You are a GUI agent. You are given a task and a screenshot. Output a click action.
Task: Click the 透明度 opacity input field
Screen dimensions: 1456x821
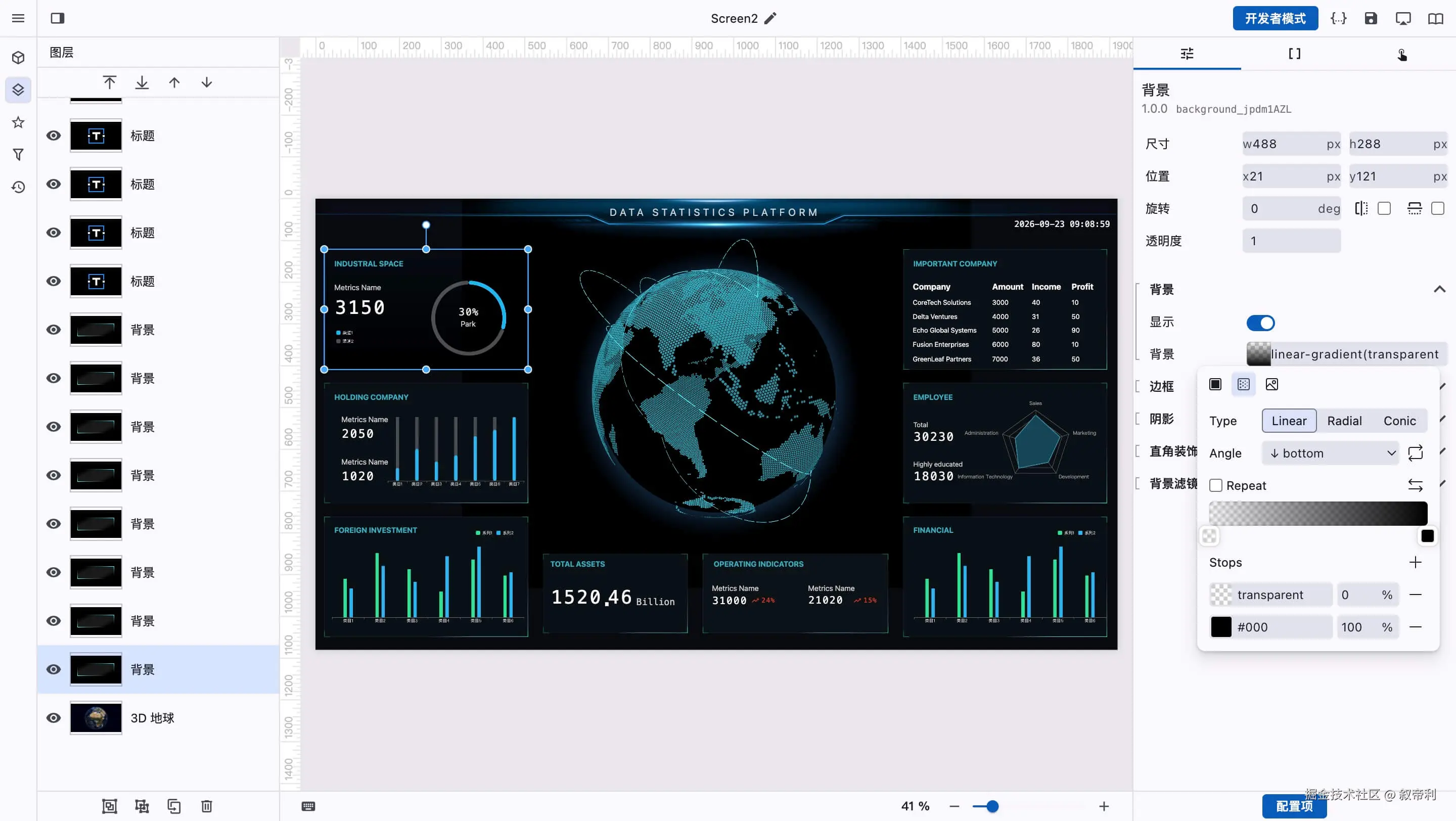pyautogui.click(x=1292, y=241)
